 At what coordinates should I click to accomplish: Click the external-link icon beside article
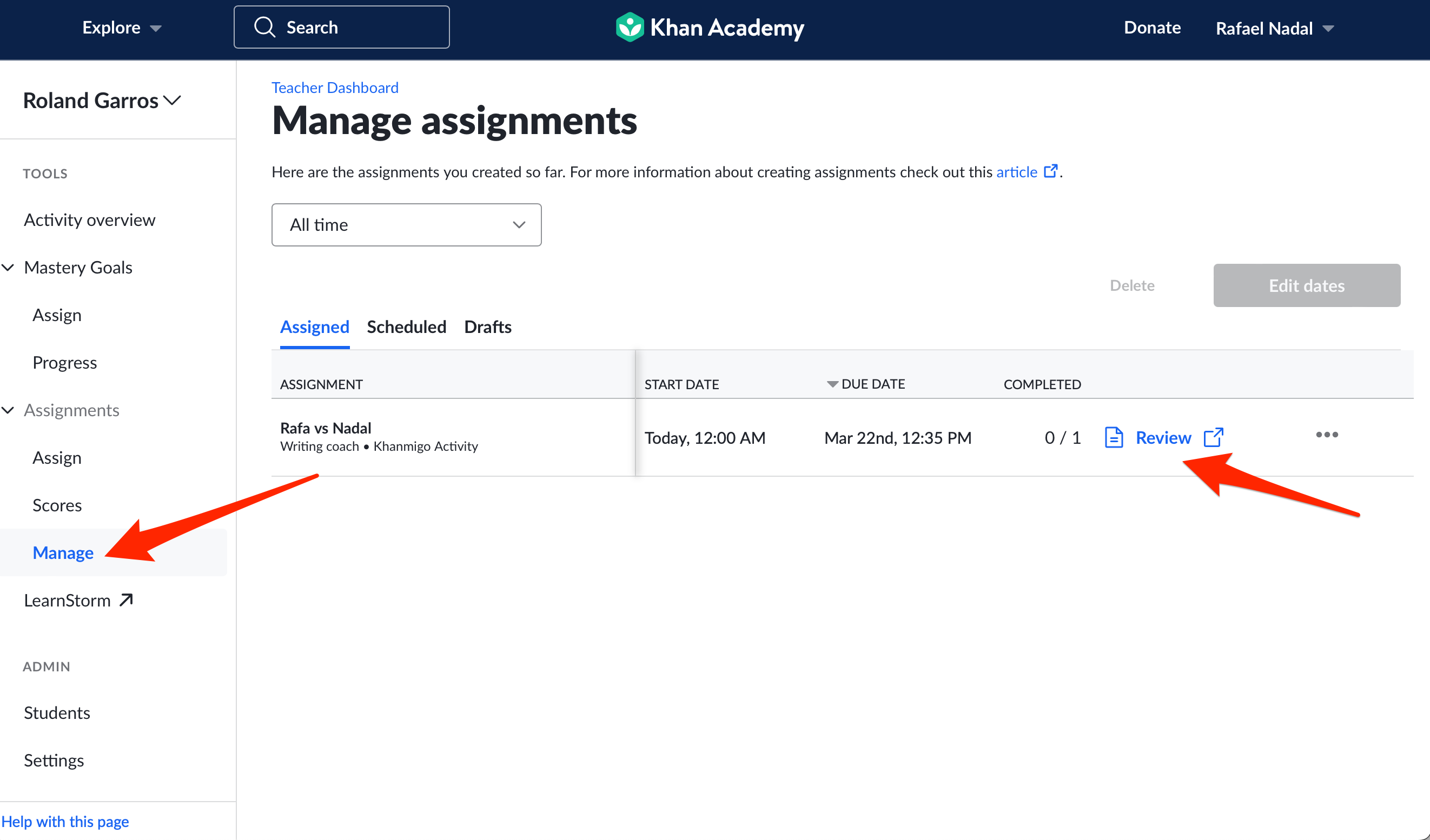pos(1050,171)
